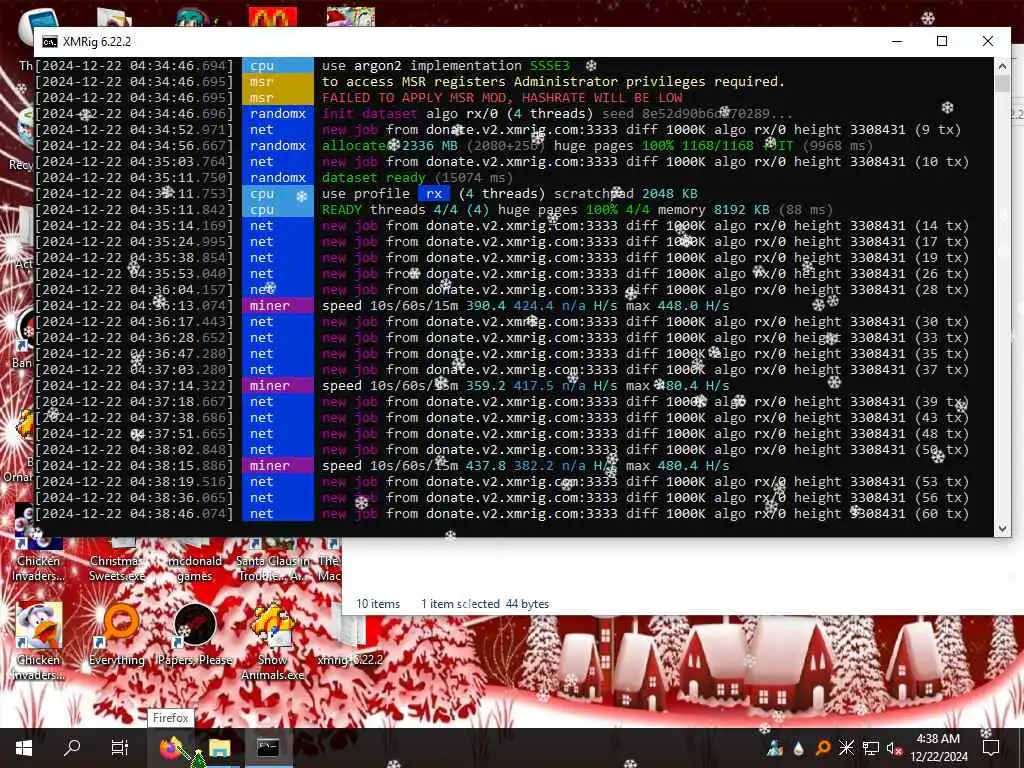Select the mcdonald games desktop icon

click(195, 567)
